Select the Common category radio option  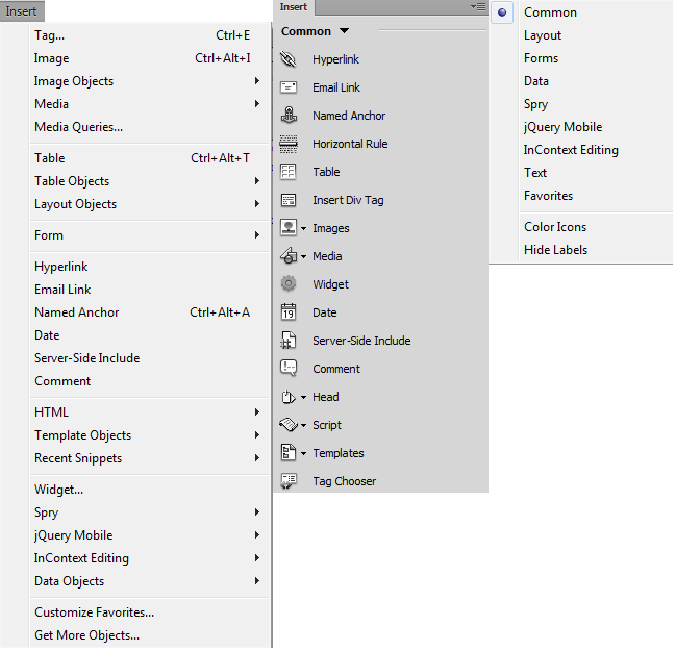tap(503, 13)
